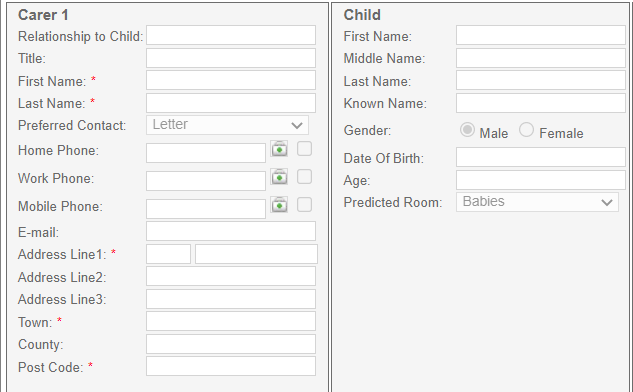Focus the Child Known Name field
Image resolution: width=633 pixels, height=392 pixels.
point(541,103)
